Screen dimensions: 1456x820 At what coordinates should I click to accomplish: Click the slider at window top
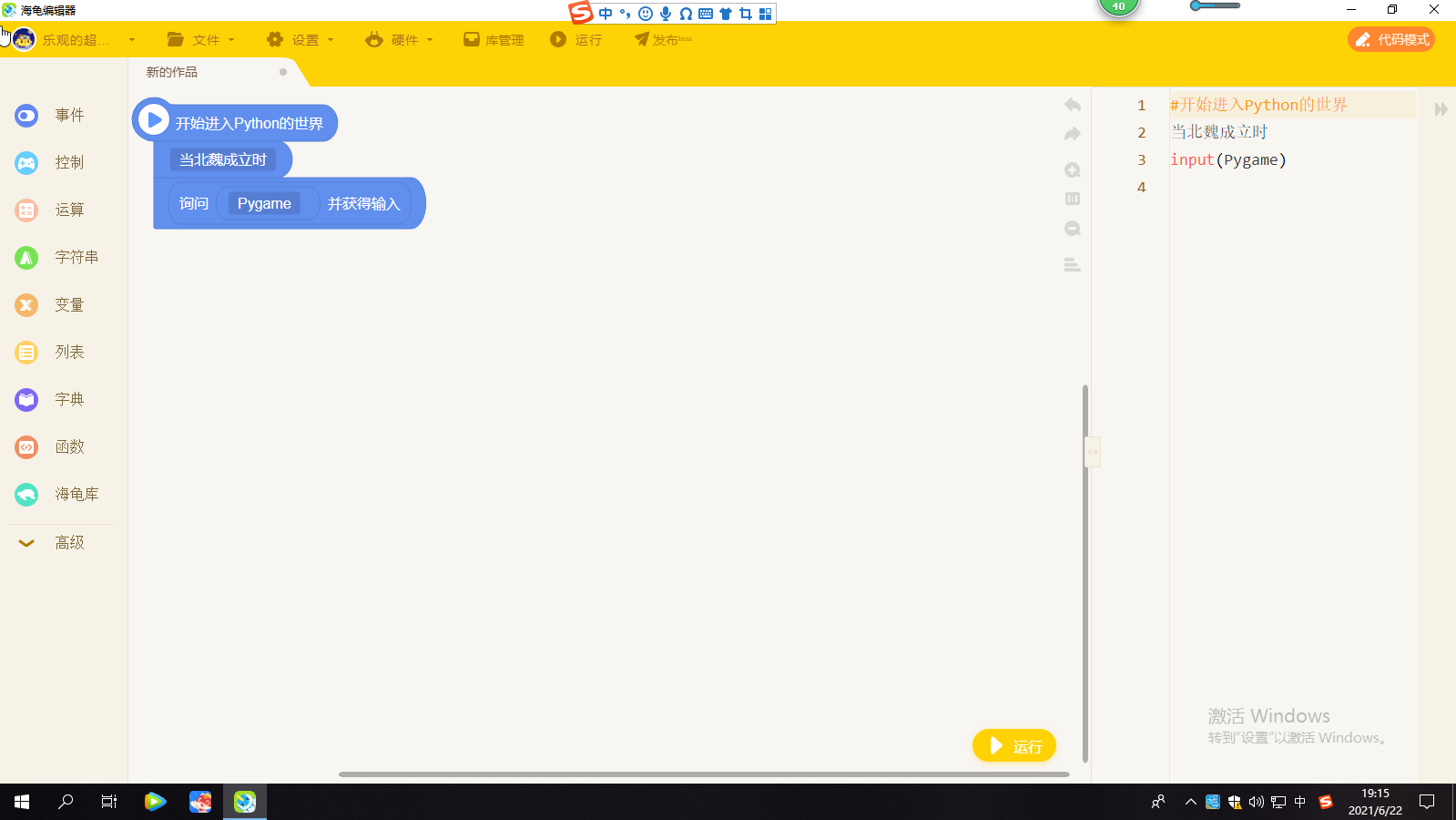pos(1215,5)
